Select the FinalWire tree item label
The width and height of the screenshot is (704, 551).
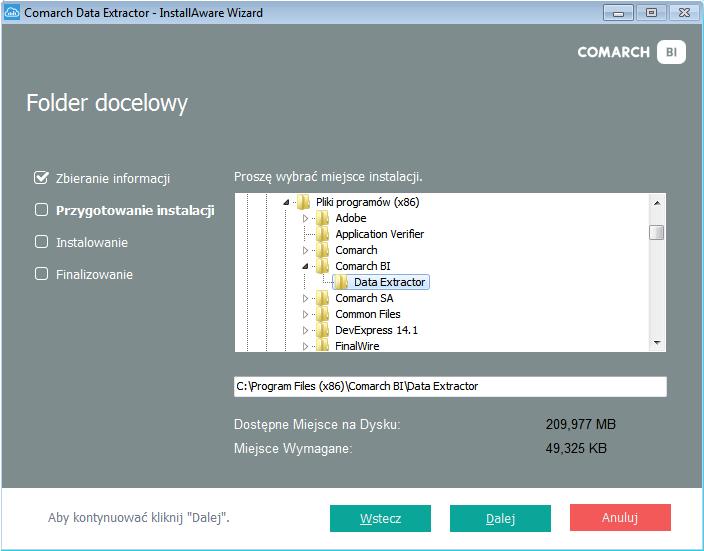click(357, 346)
